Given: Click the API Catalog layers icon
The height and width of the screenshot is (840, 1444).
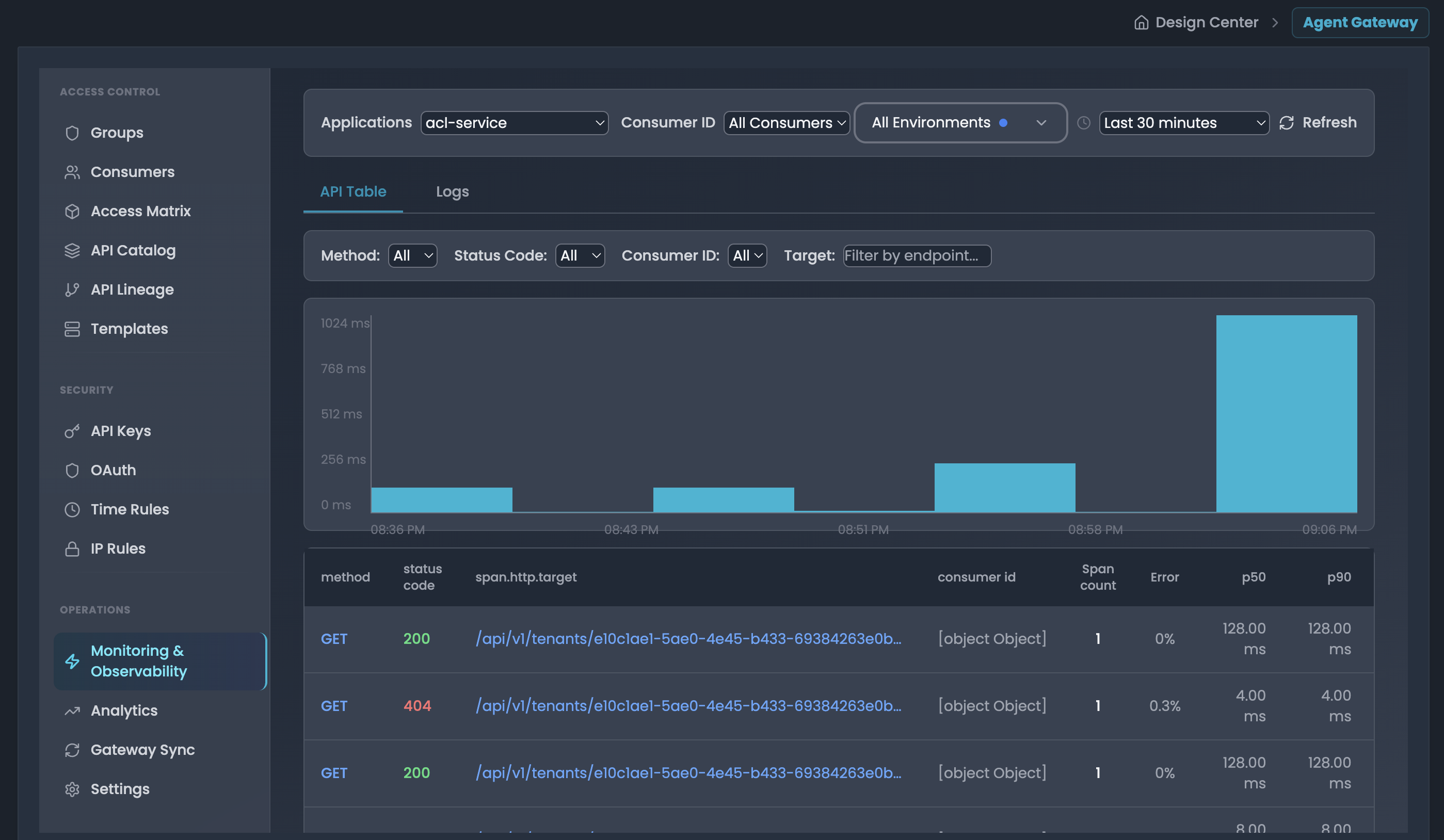Looking at the screenshot, I should point(72,251).
